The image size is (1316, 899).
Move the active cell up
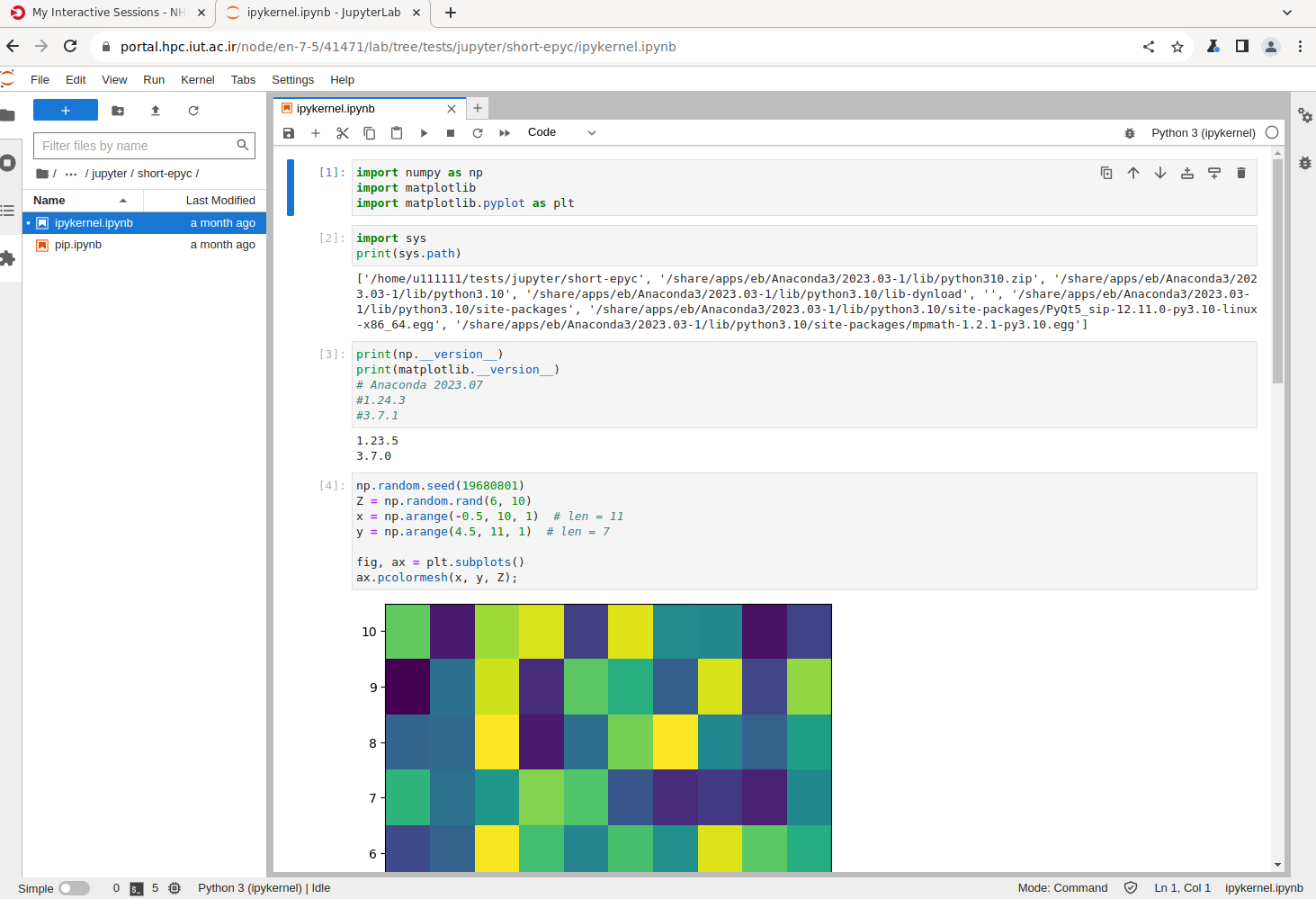tap(1133, 173)
